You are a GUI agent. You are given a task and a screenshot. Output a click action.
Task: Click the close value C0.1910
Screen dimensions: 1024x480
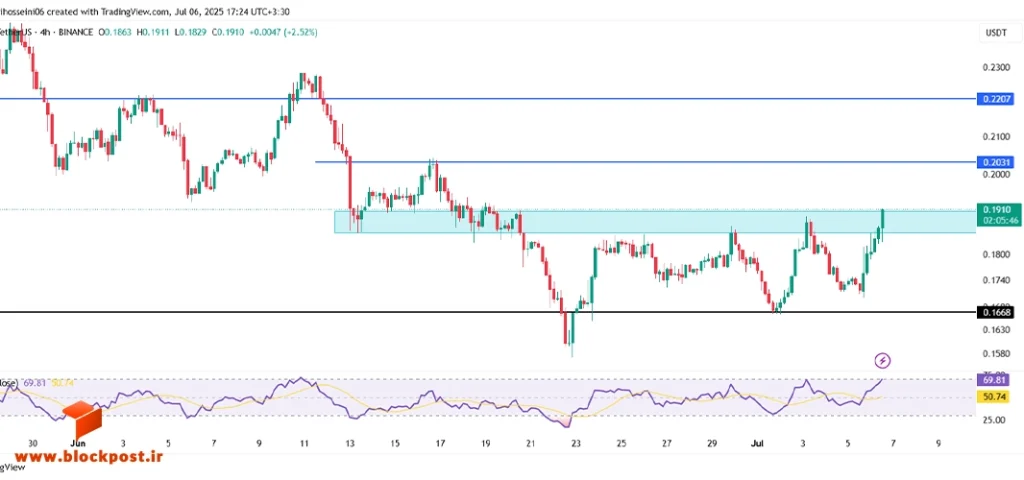[x=226, y=31]
